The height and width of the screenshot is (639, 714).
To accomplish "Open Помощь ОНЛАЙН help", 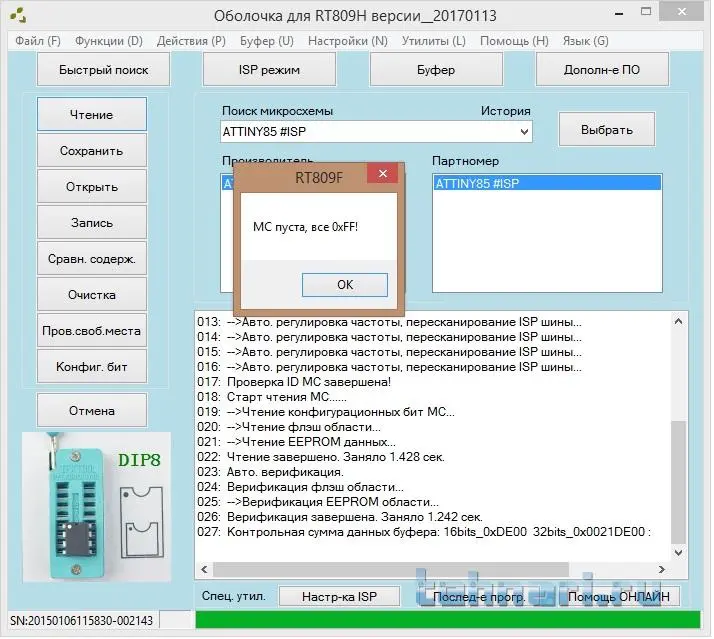I will (x=618, y=596).
